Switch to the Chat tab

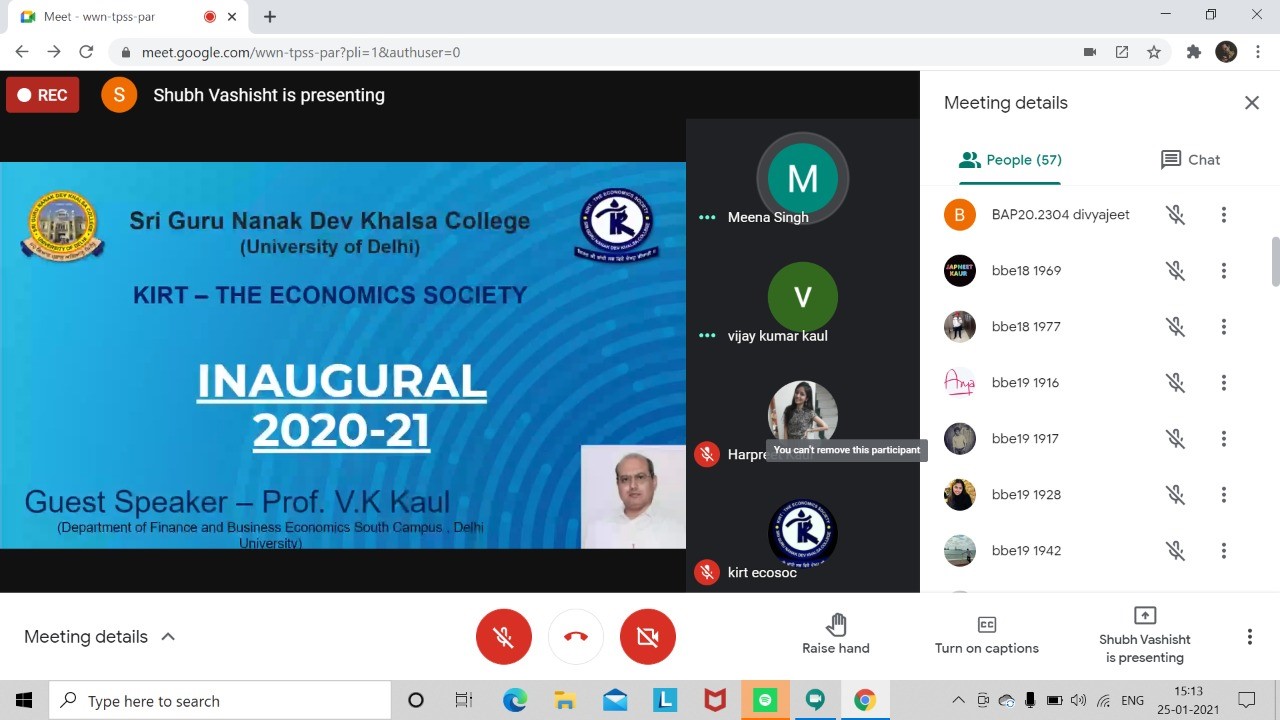[x=1190, y=160]
